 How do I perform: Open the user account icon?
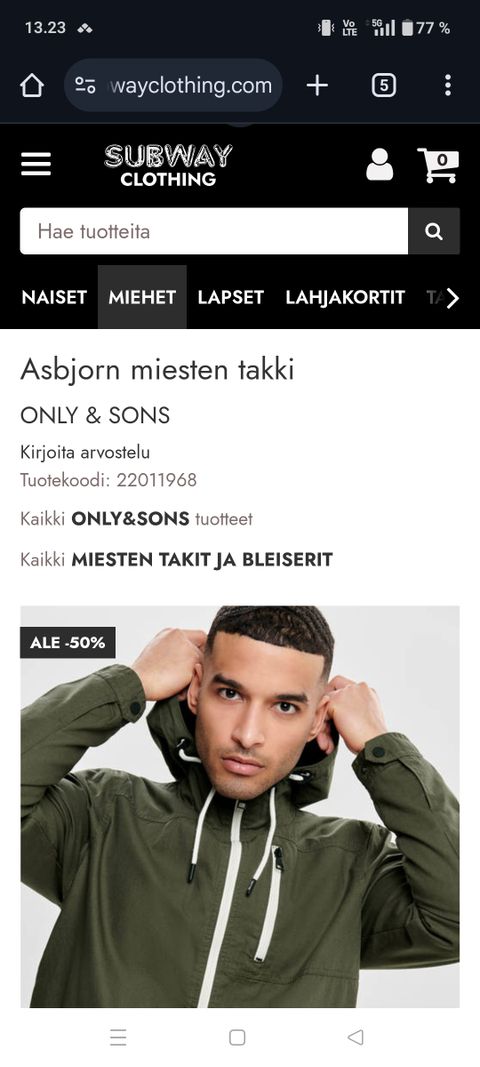(379, 164)
